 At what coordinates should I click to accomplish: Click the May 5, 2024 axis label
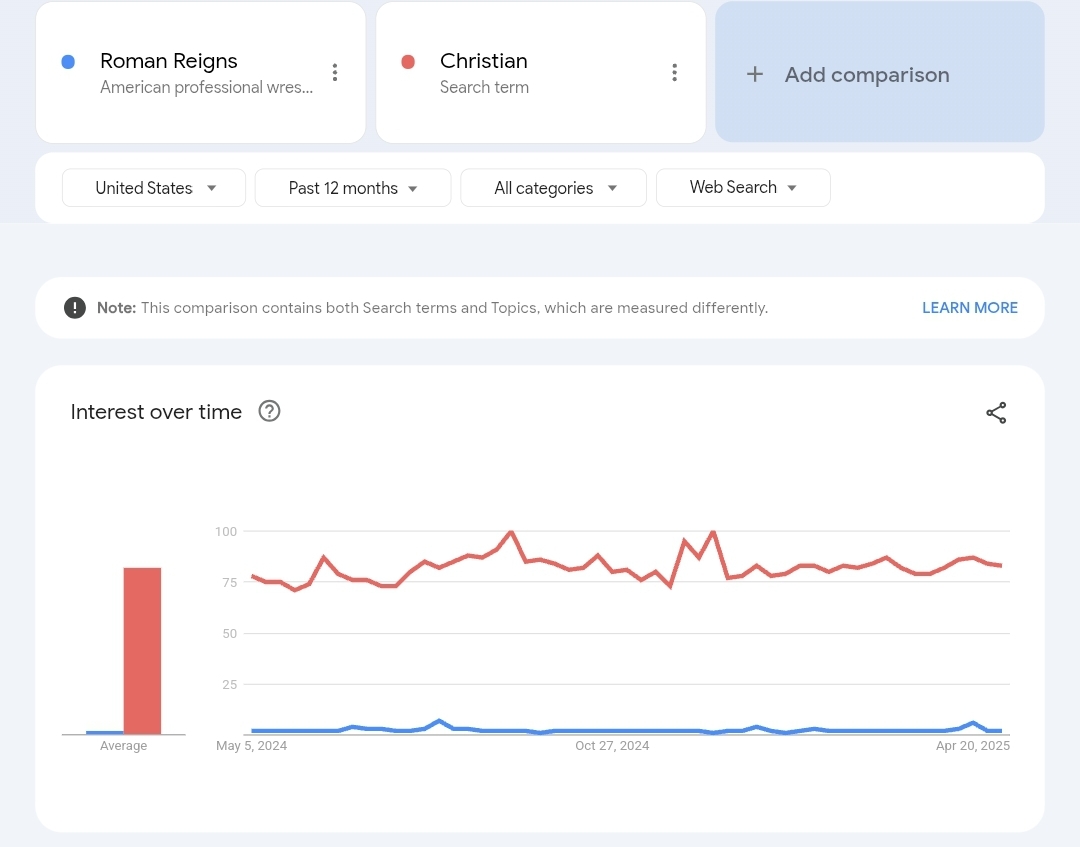pos(252,746)
